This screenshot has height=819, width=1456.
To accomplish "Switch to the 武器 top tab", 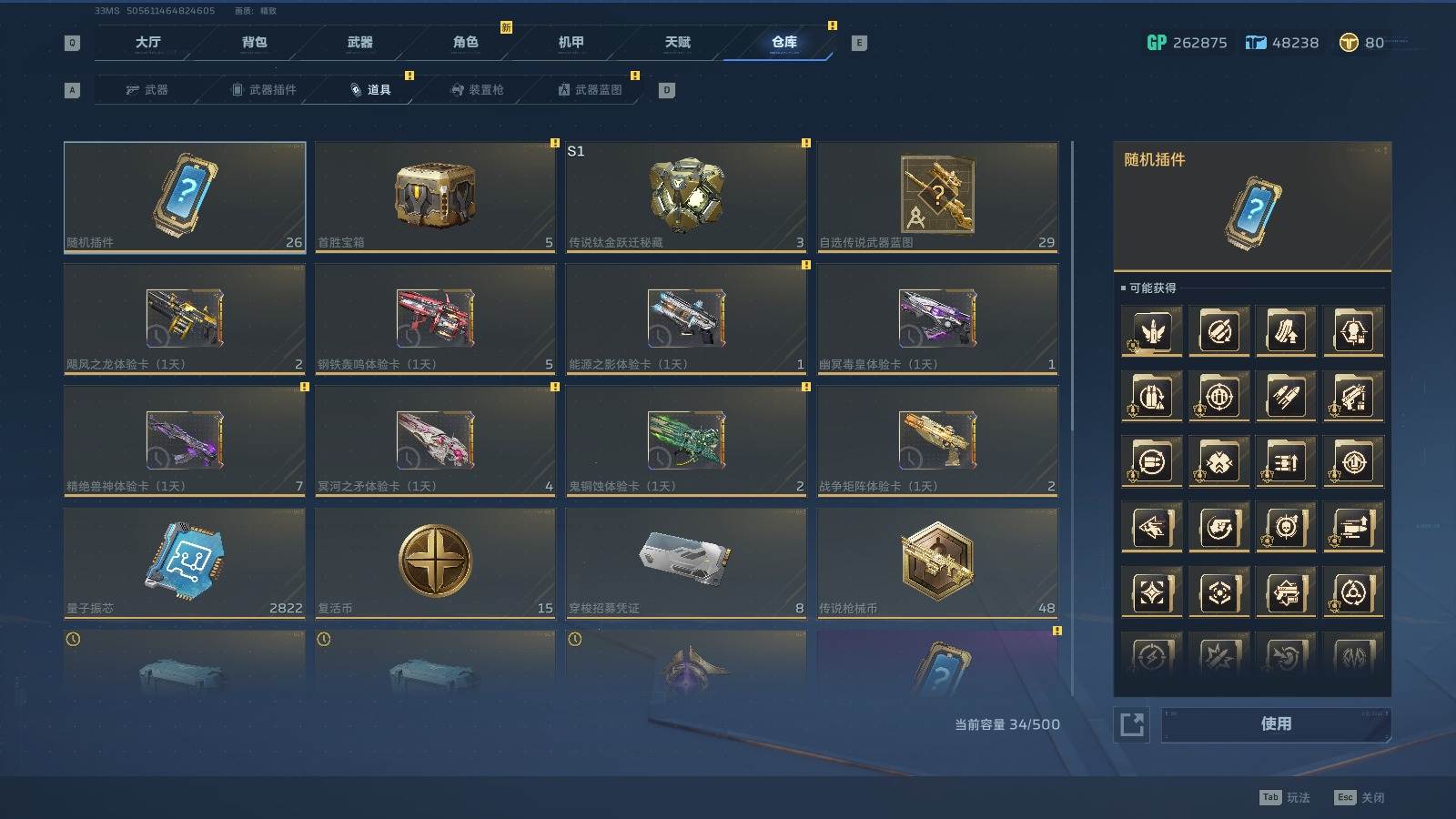I will (x=359, y=42).
